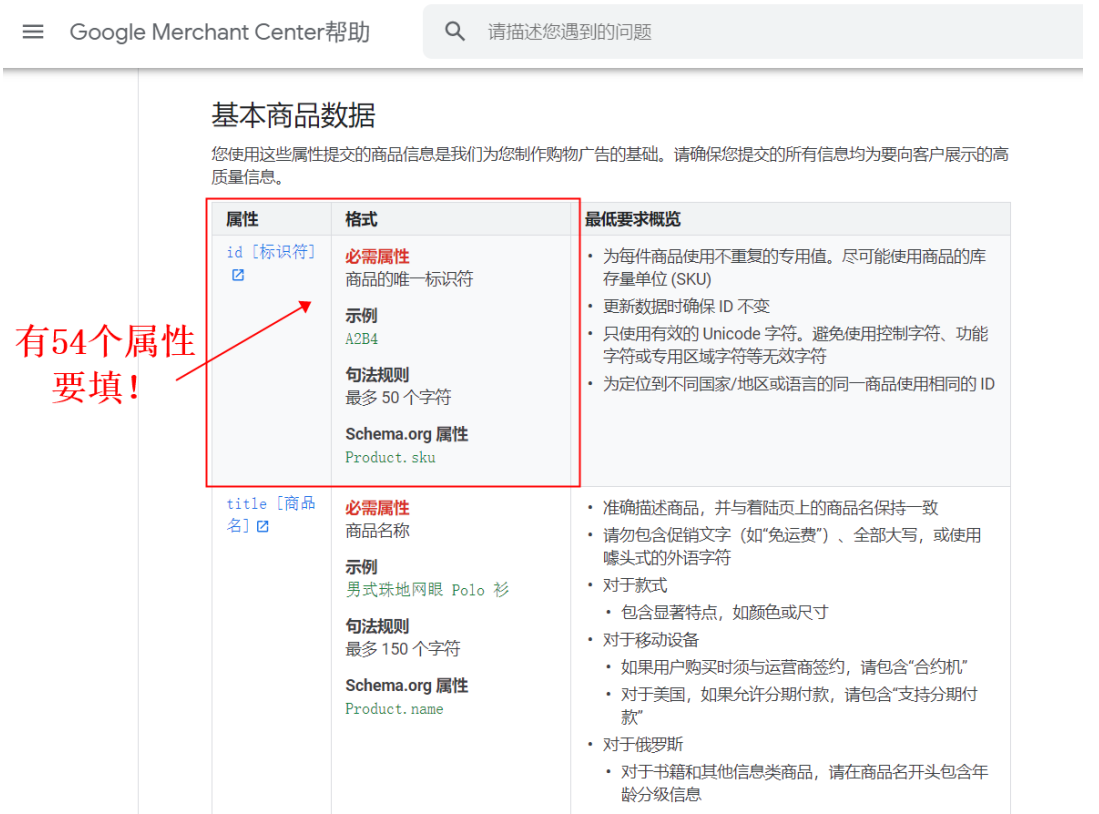
Task: Click the 基本商品数据 section heading
Action: pos(293,116)
